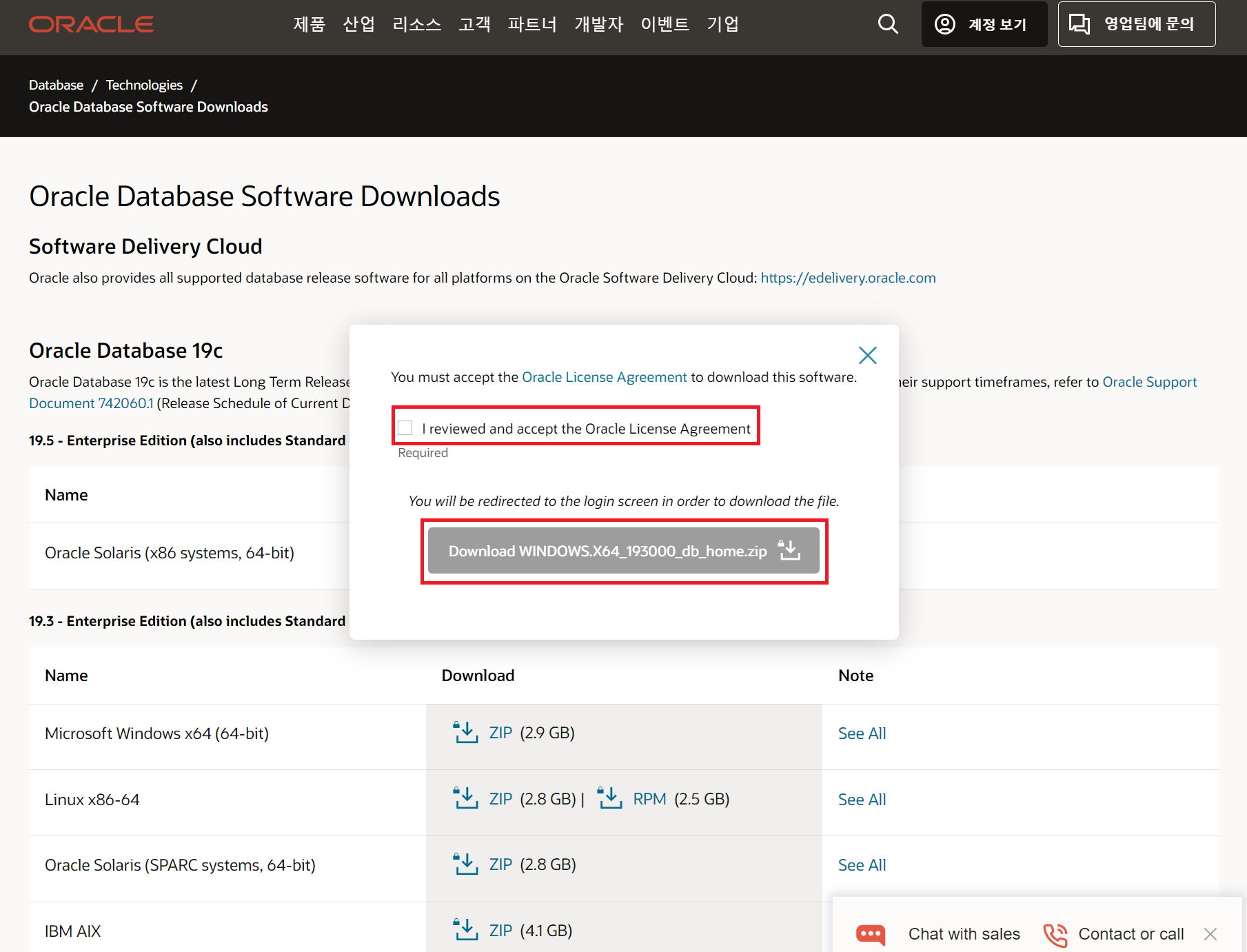The width and height of the screenshot is (1247, 952).
Task: Click the Microsoft Windows x64 (64-bit) name
Action: pyautogui.click(x=156, y=733)
